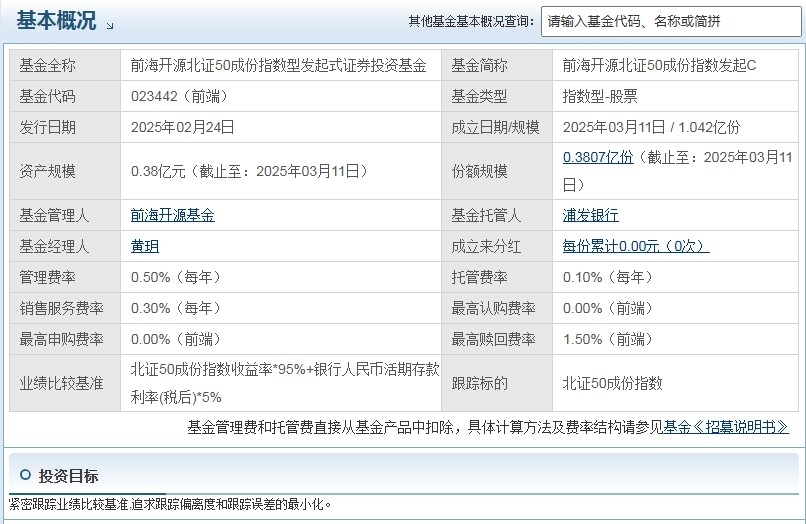Open the 基金《招募说明书》 link
This screenshot has height=524, width=806.
[725, 427]
